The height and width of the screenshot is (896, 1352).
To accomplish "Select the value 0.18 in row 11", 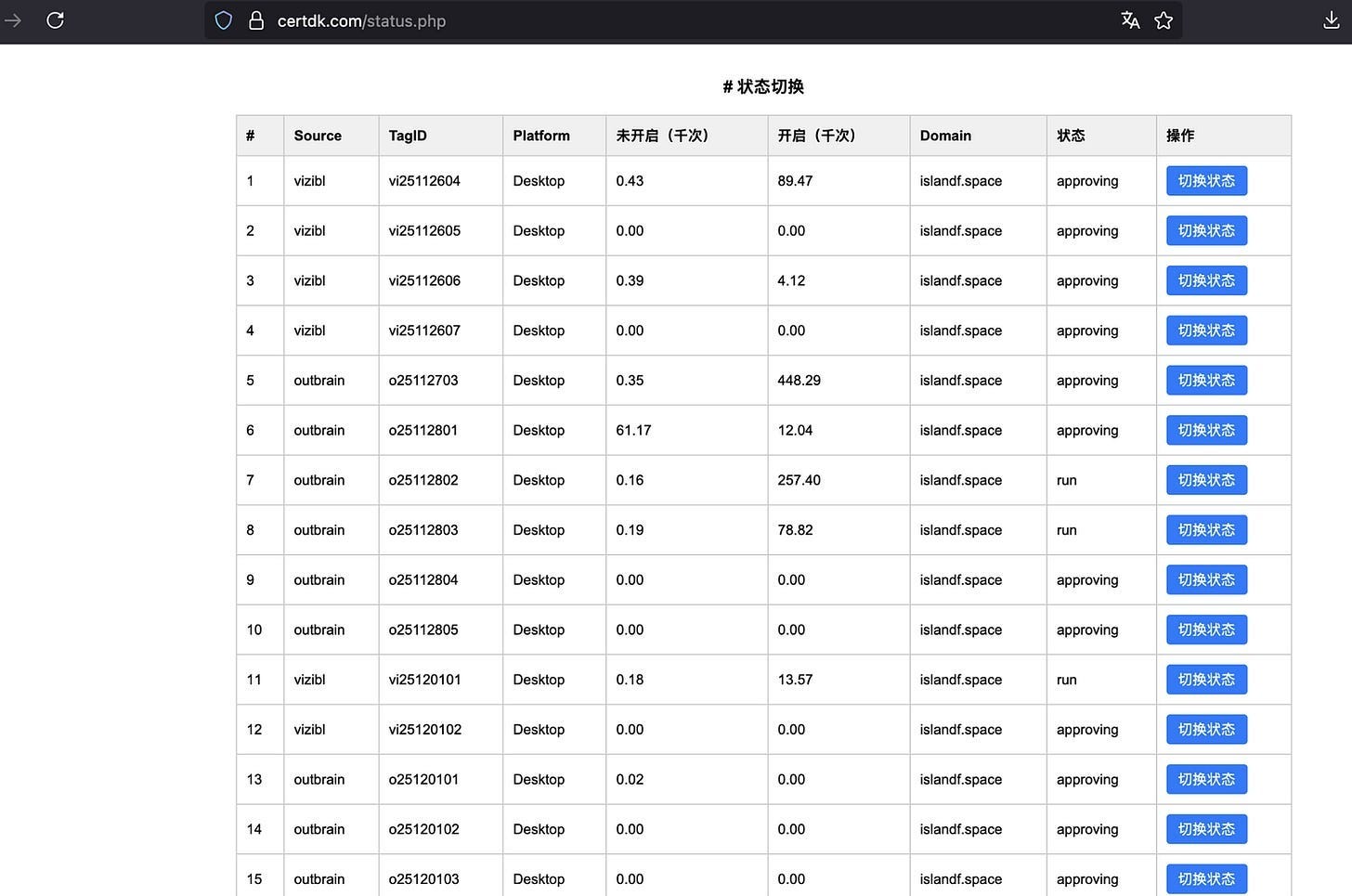I will pyautogui.click(x=630, y=680).
